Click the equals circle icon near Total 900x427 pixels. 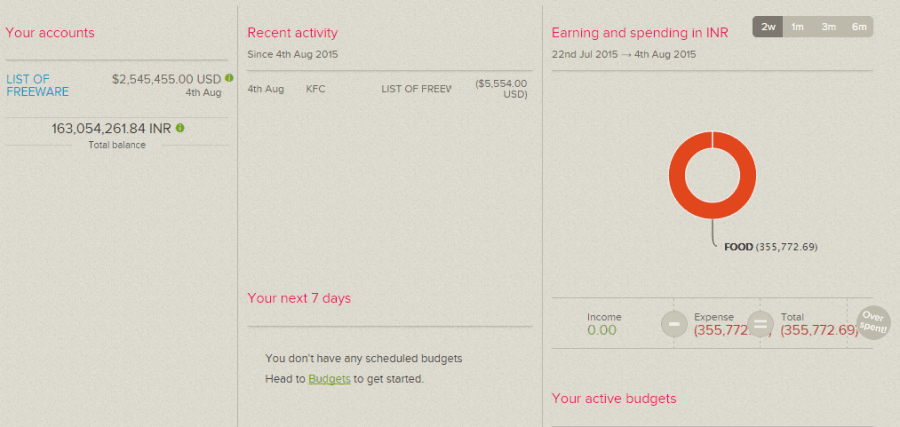click(760, 323)
